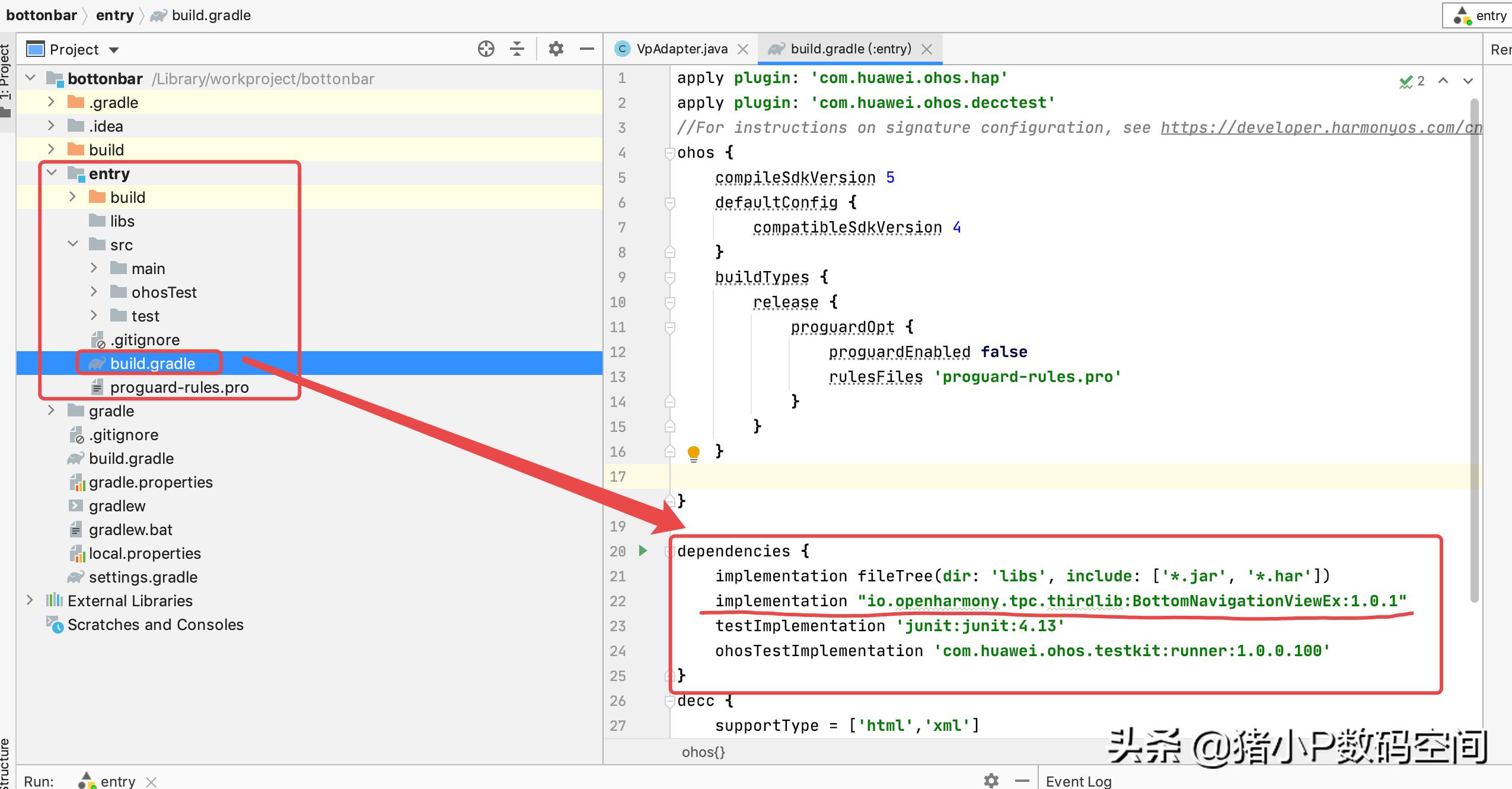Image resolution: width=1512 pixels, height=789 pixels.
Task: Click the editor vertical scrollbar
Action: point(1474,350)
